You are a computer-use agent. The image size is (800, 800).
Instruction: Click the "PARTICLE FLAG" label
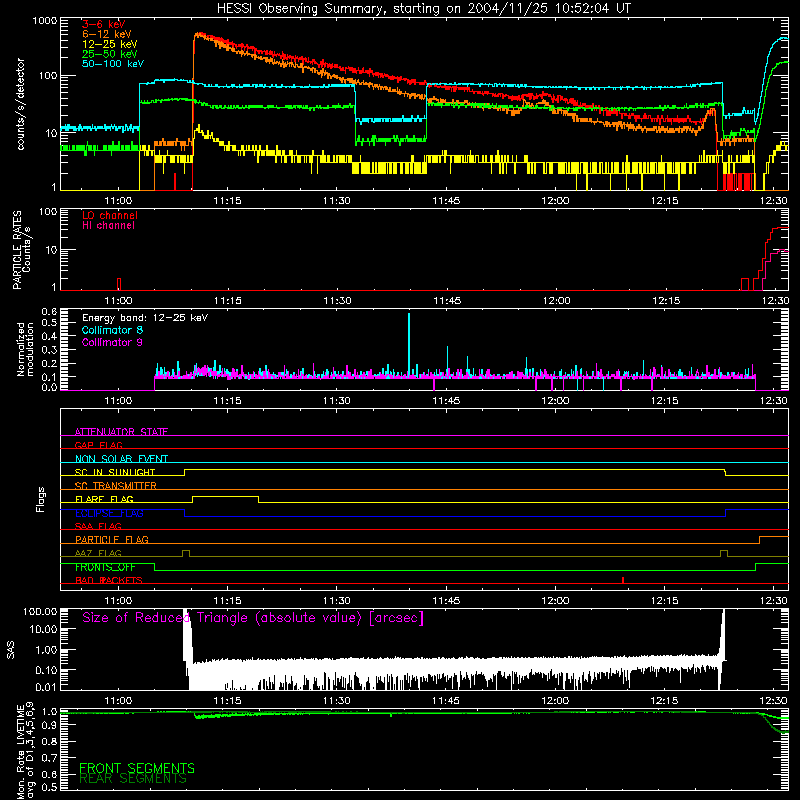click(x=112, y=540)
